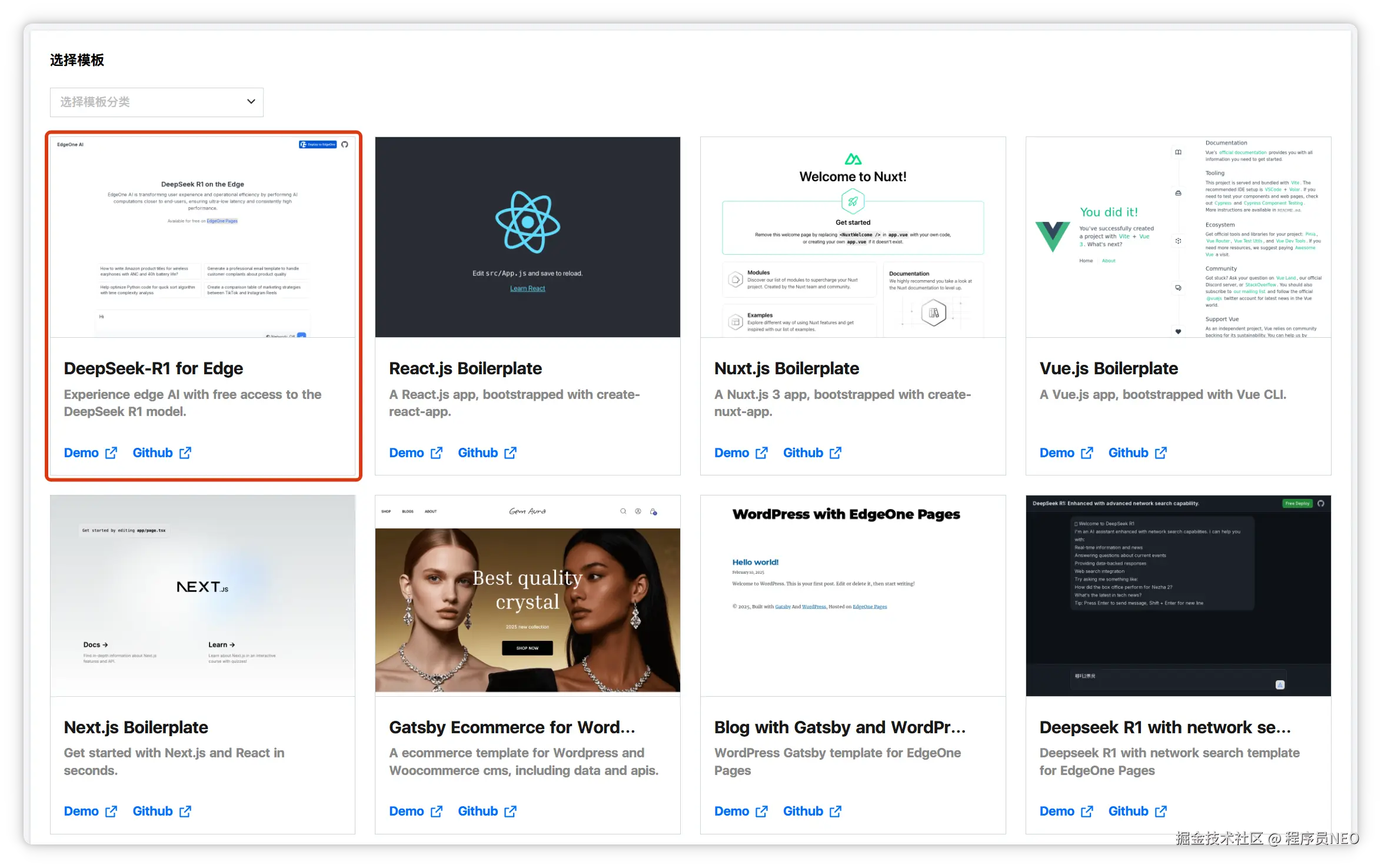Click the dropdown chevron arrow
This screenshot has height=868, width=1381.
251,101
